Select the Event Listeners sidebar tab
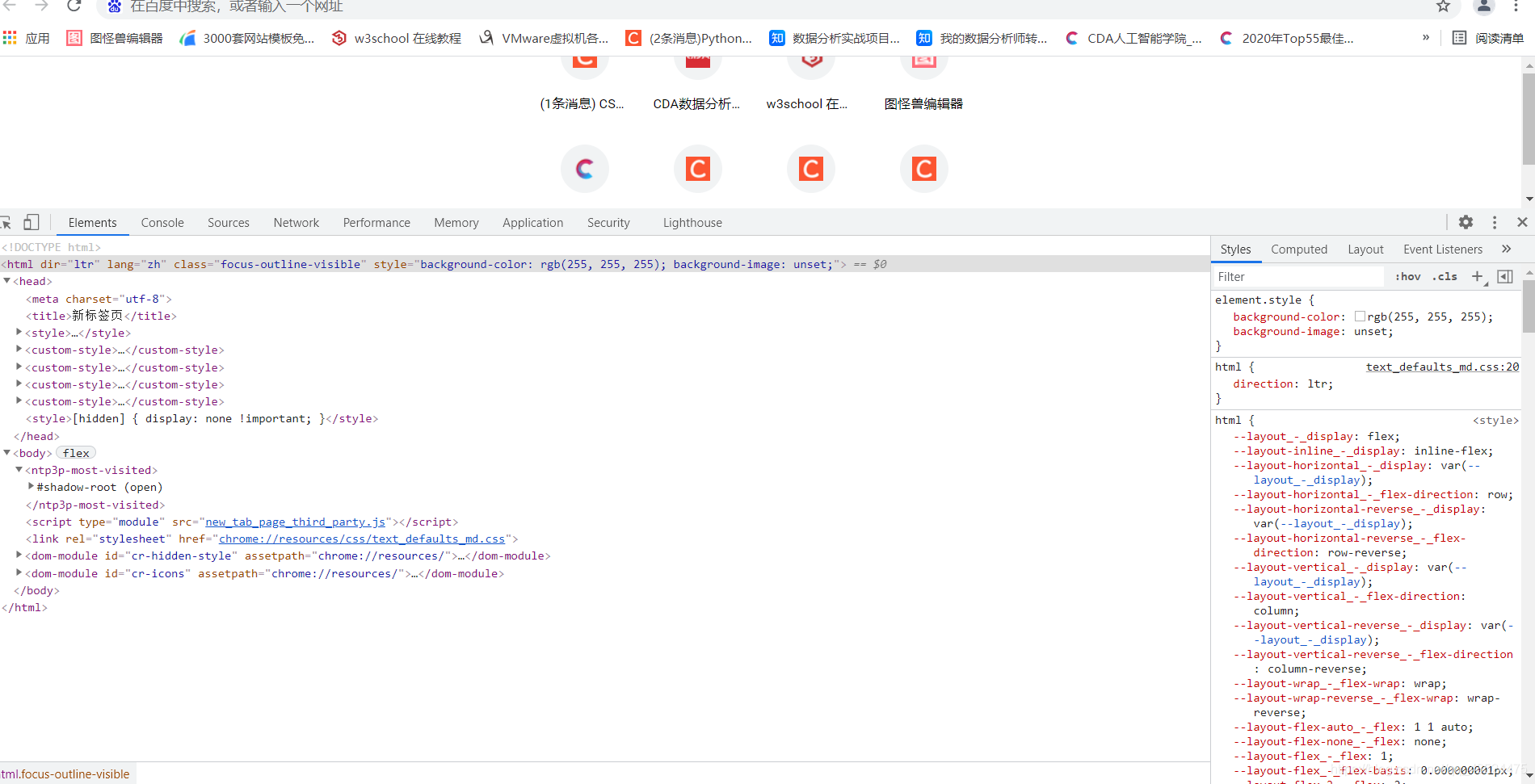The height and width of the screenshot is (784, 1535). click(x=1443, y=249)
